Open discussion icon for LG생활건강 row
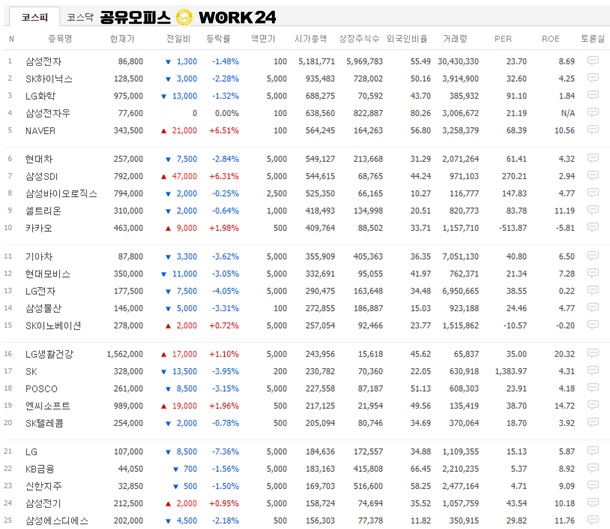 (592, 354)
